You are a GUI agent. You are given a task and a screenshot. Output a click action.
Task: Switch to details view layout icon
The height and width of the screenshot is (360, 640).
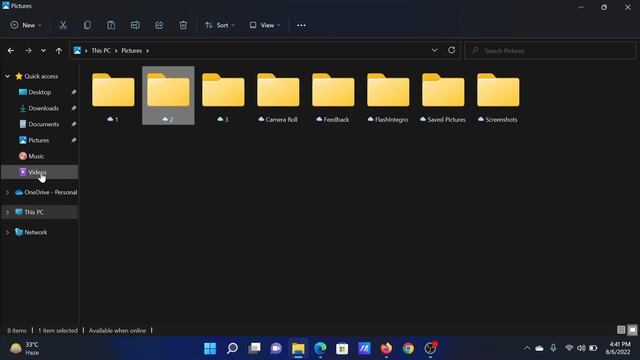click(x=621, y=330)
